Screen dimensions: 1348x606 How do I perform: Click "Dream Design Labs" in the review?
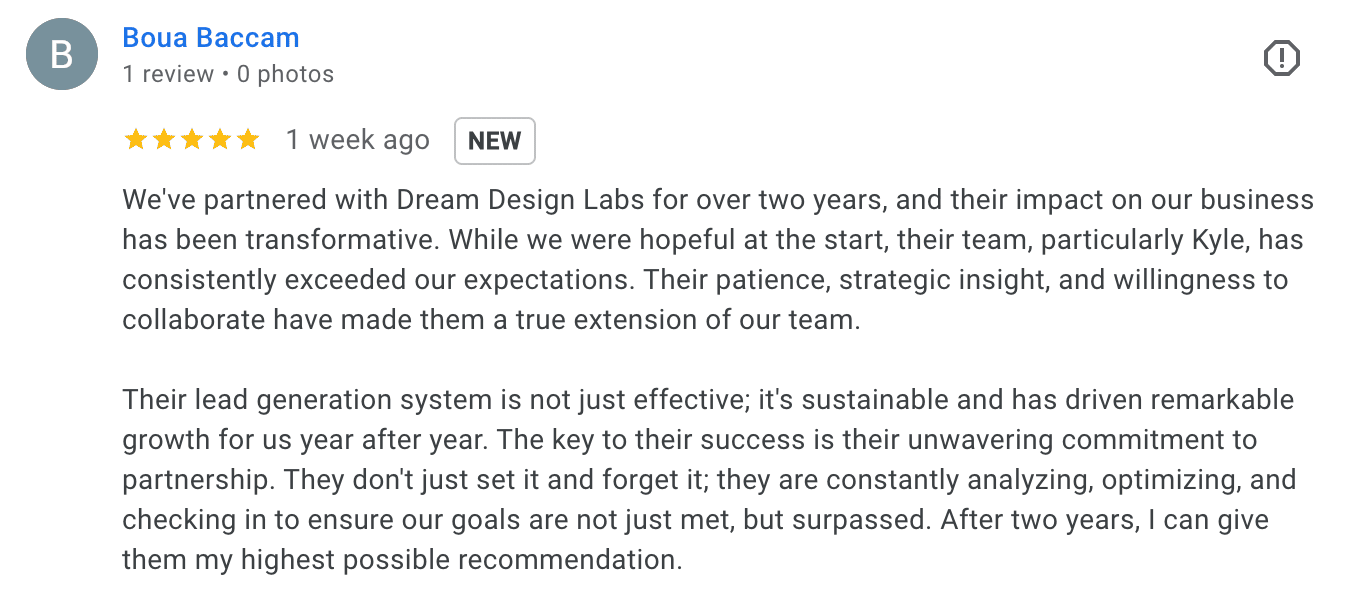coord(521,200)
